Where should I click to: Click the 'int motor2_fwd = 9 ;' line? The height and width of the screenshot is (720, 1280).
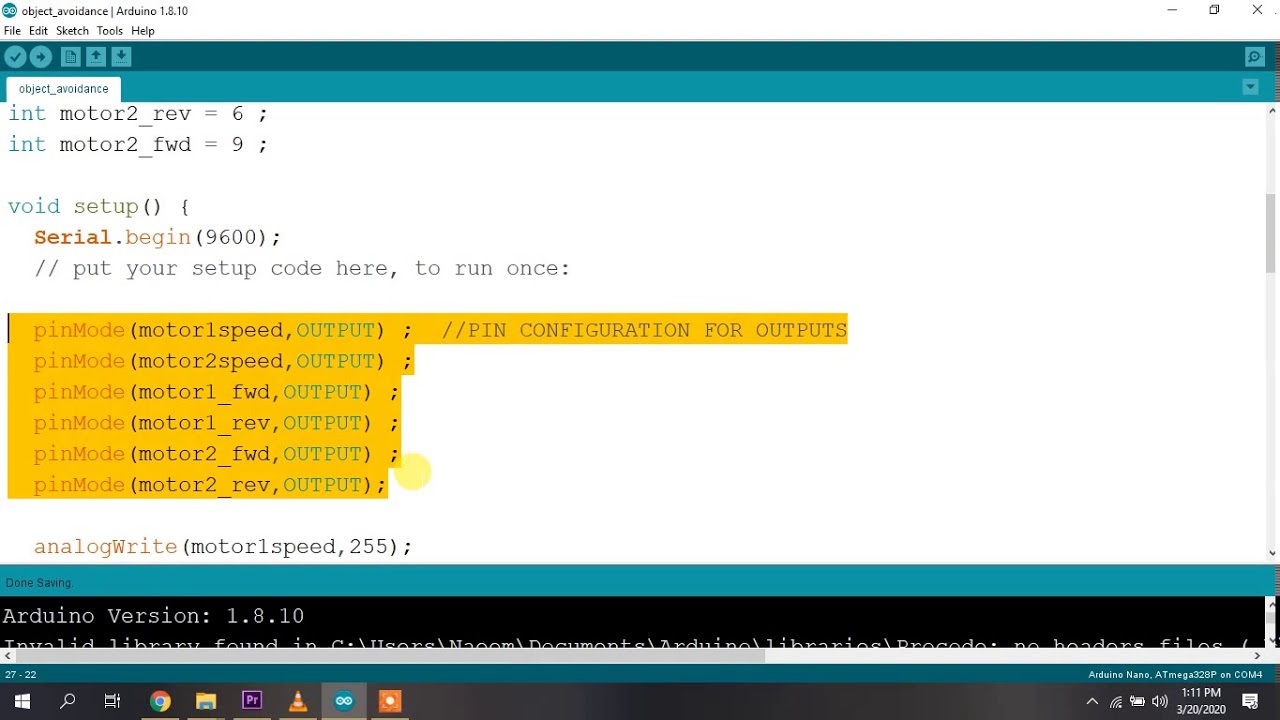[x=138, y=145]
